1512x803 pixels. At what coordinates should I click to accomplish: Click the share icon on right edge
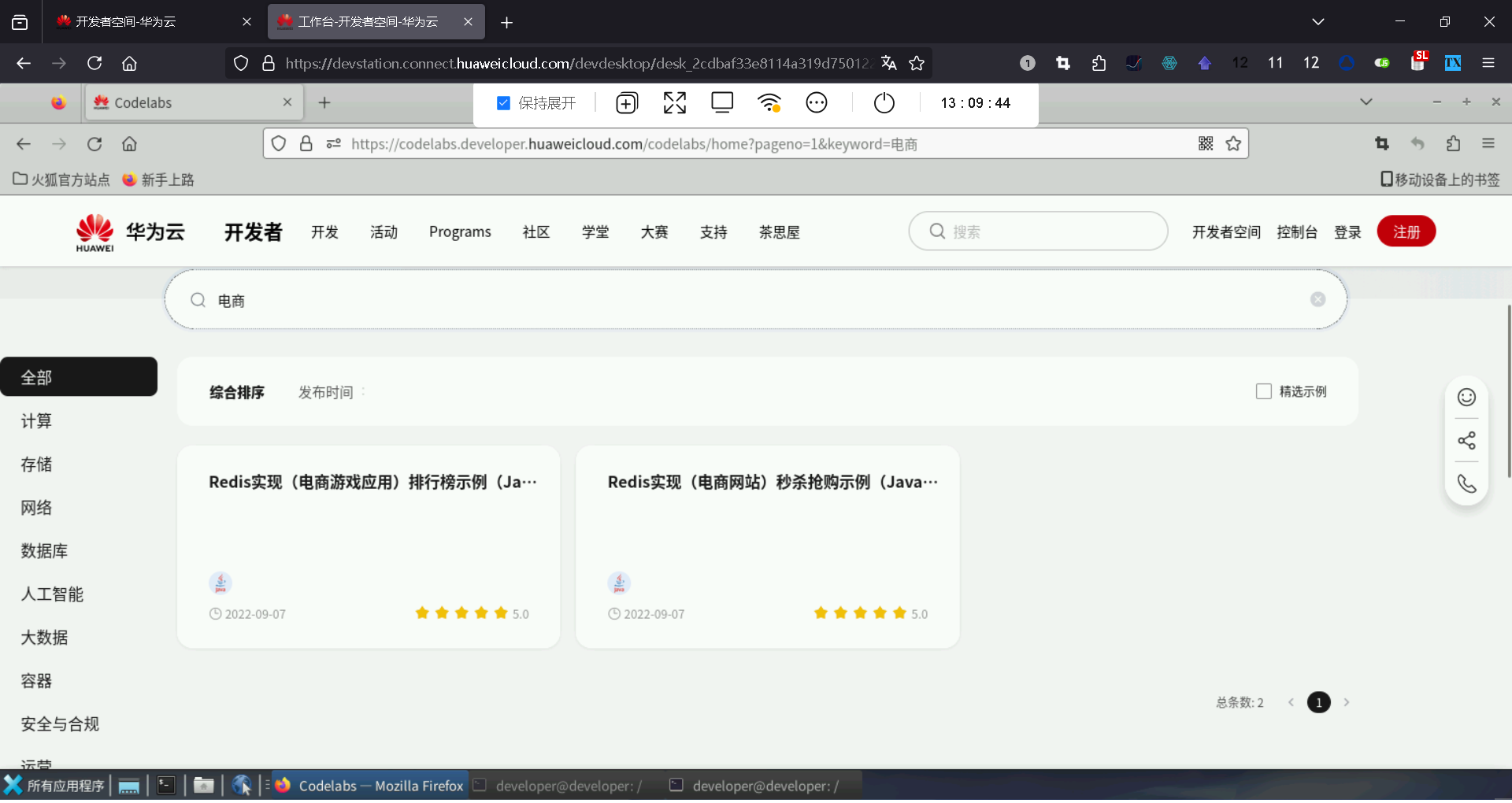click(x=1466, y=441)
